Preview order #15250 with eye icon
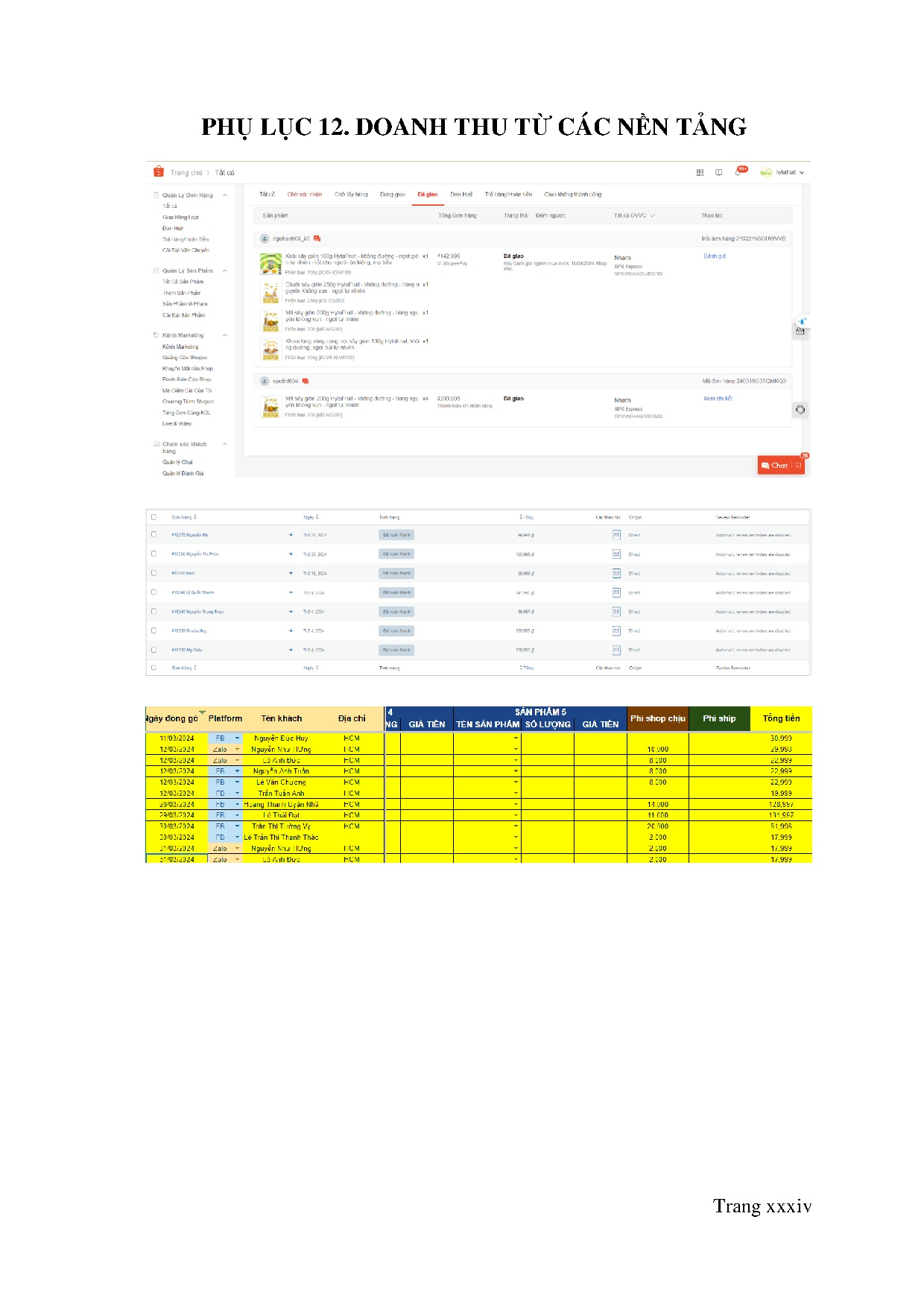924x1307 pixels. 291,574
